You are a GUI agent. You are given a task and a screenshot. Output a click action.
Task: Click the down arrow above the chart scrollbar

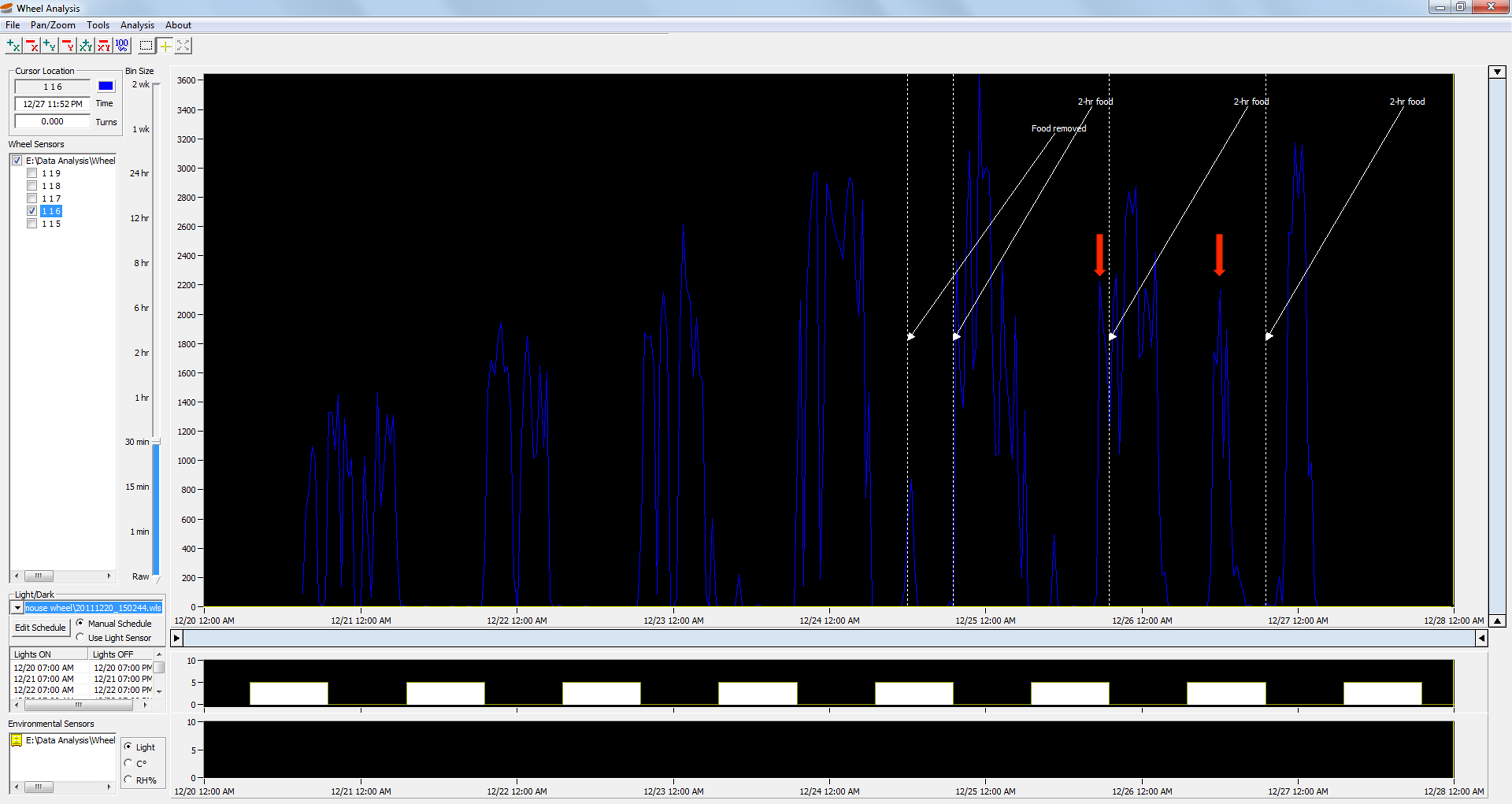click(1497, 72)
